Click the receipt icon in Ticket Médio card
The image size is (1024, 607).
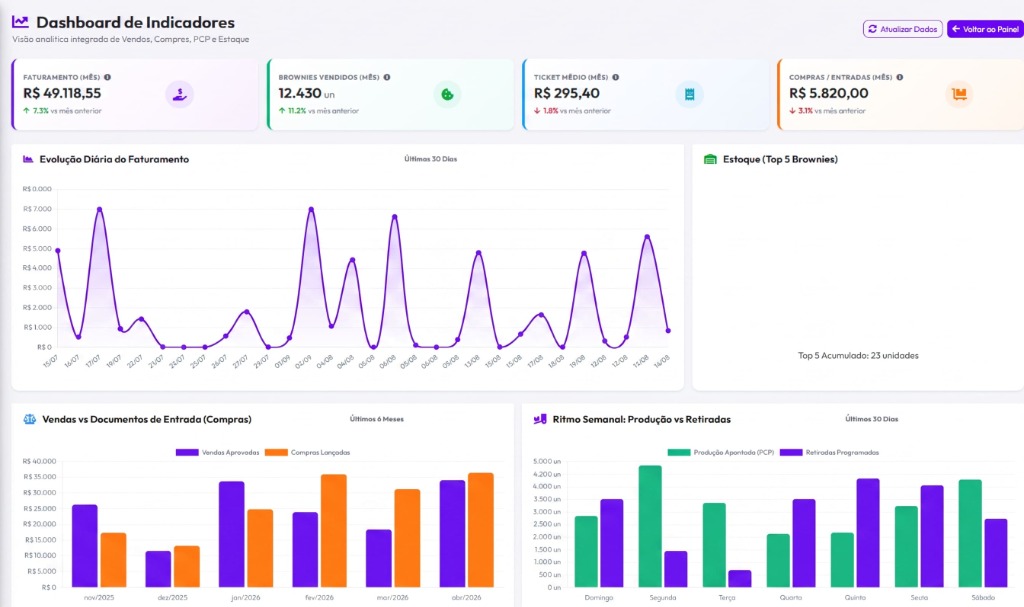pyautogui.click(x=690, y=95)
